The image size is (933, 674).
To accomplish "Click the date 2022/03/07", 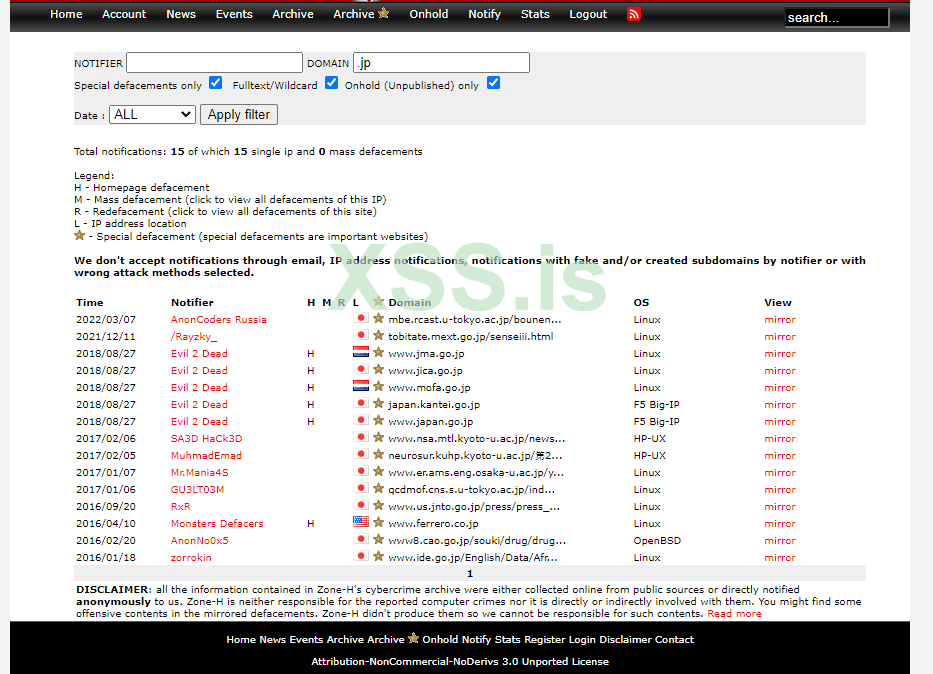I will tap(106, 319).
